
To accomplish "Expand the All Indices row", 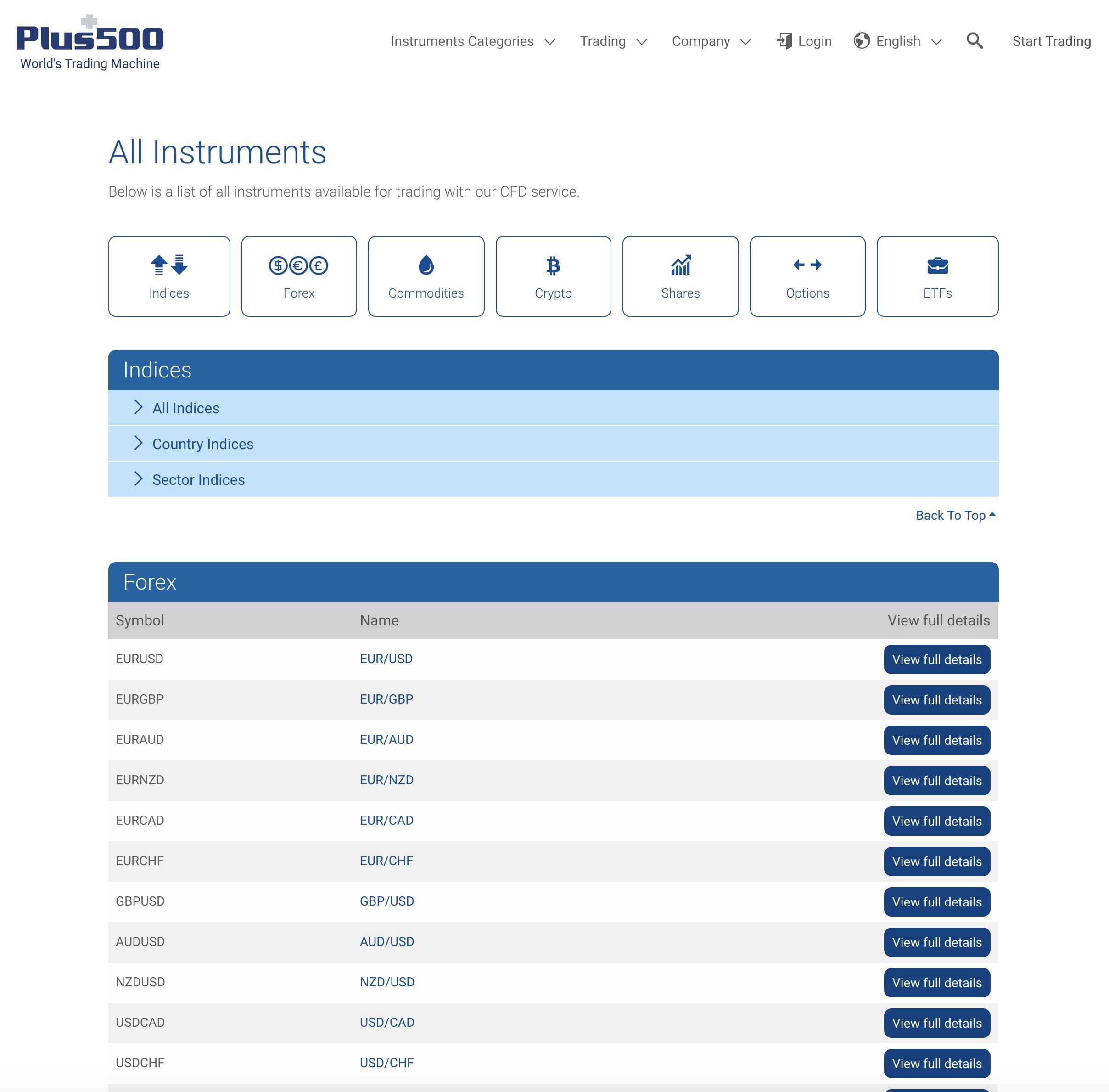I will 185,408.
